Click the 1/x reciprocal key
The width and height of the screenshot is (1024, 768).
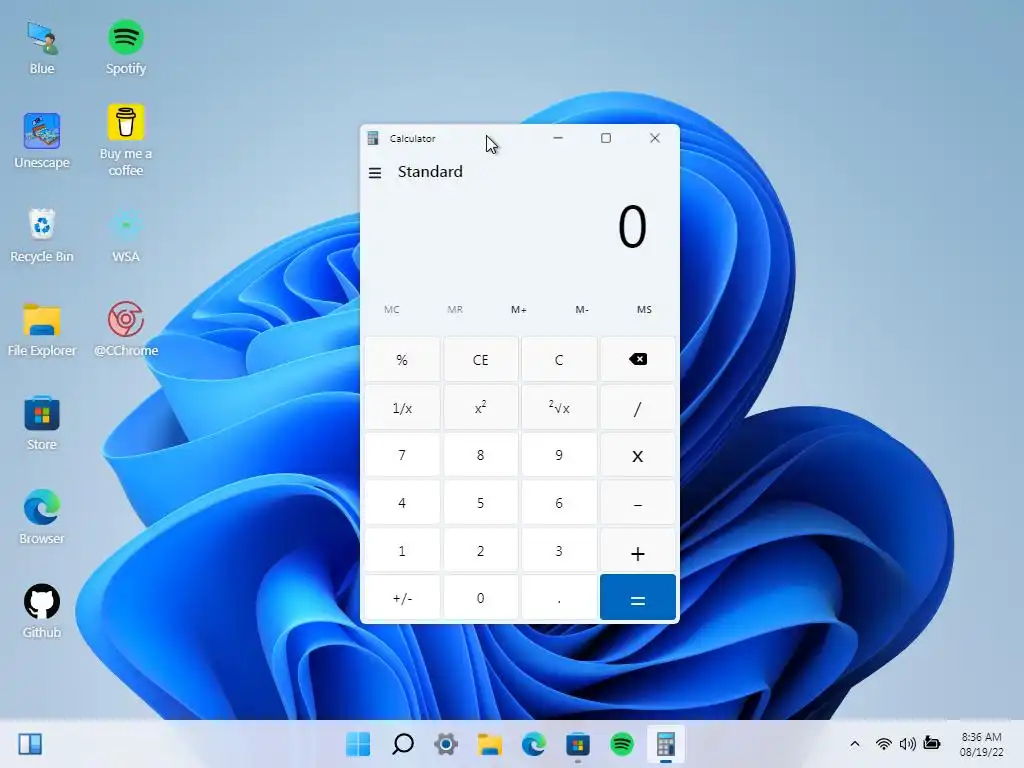pyautogui.click(x=402, y=408)
